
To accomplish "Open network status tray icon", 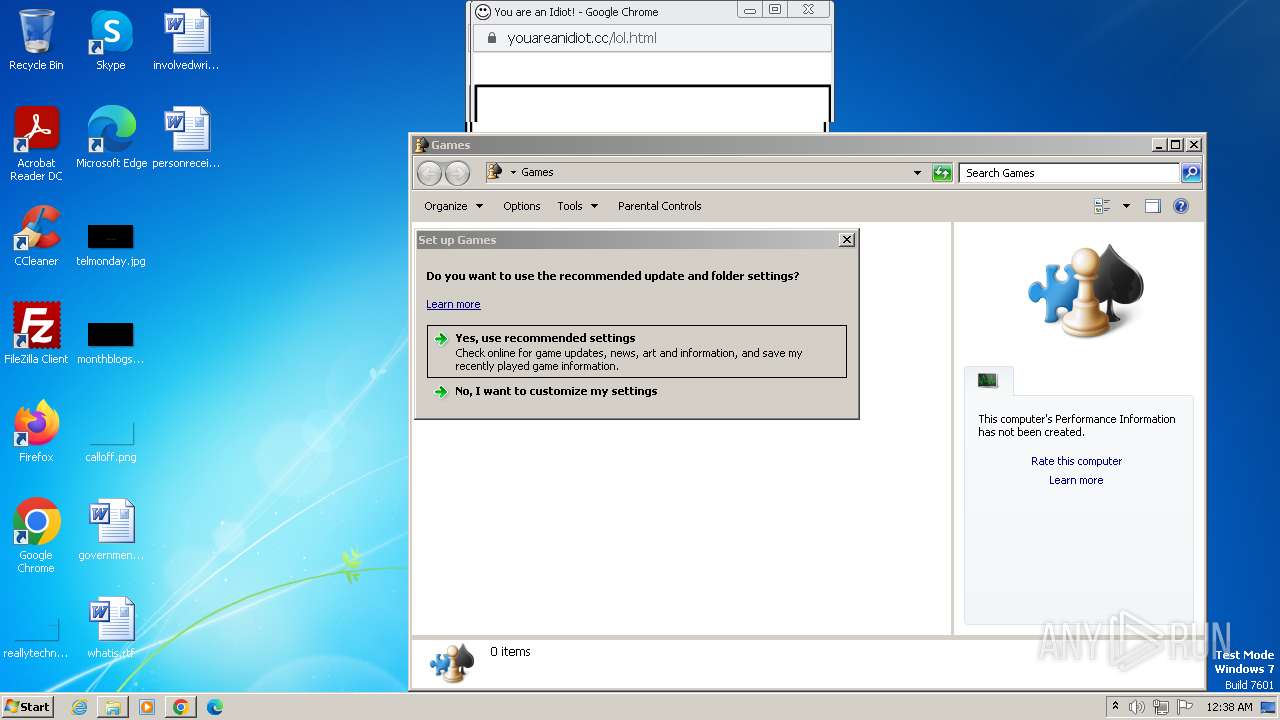I will pos(1161,707).
